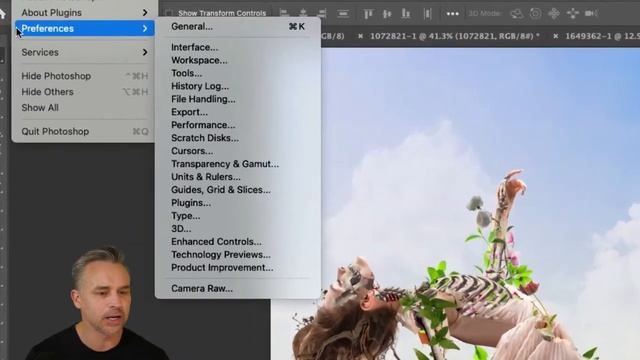The width and height of the screenshot is (640, 360).
Task: Open Transparency & Gamut preferences
Action: coord(238,164)
